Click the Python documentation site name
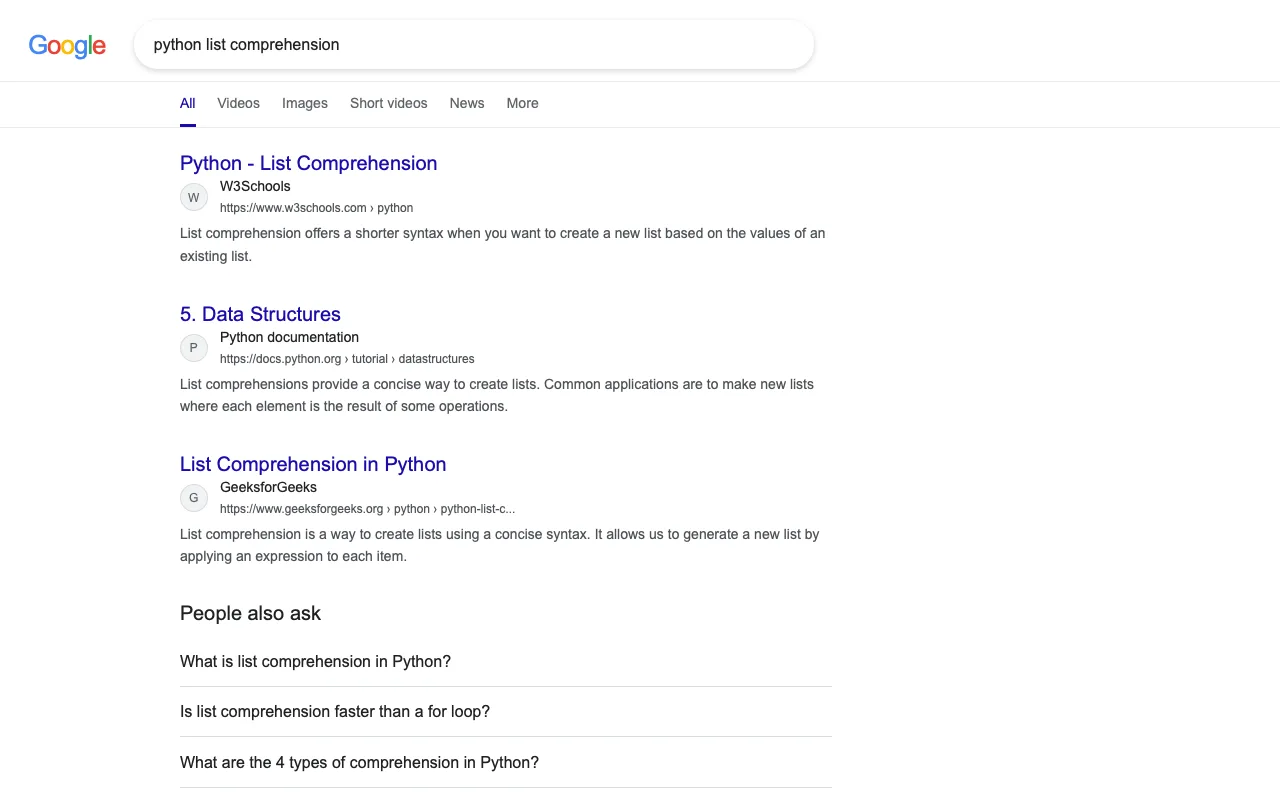The image size is (1280, 800). pyautogui.click(x=289, y=337)
